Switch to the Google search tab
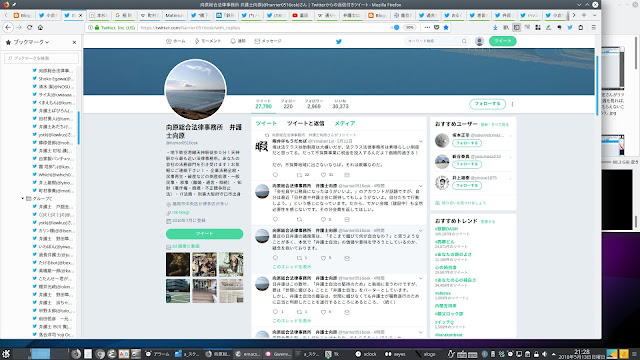This screenshot has height=360, width=640. point(124,15)
